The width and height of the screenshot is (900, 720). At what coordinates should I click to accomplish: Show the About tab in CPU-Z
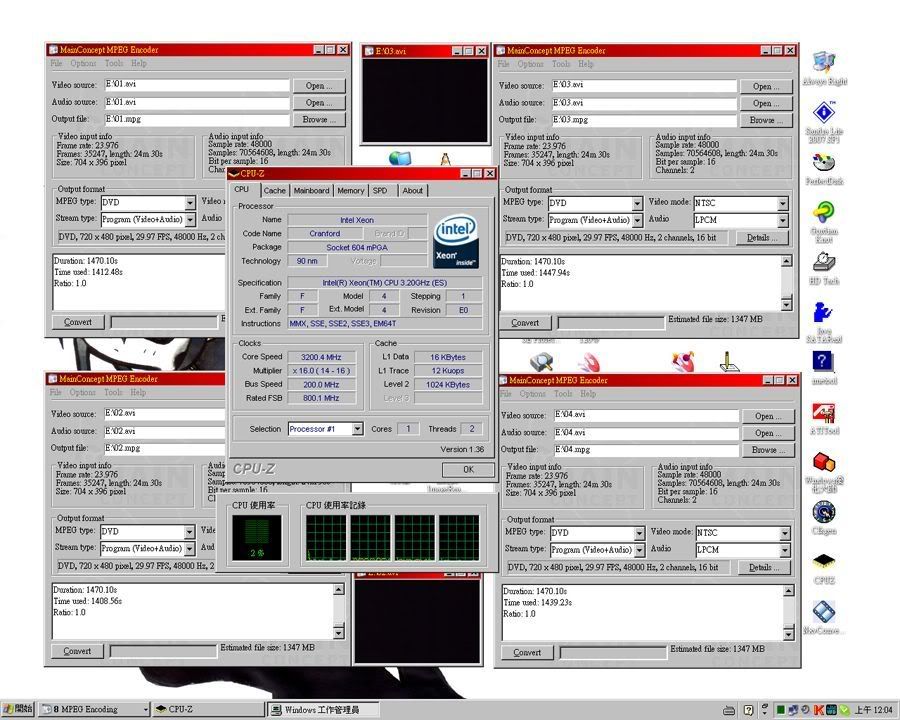[x=412, y=191]
